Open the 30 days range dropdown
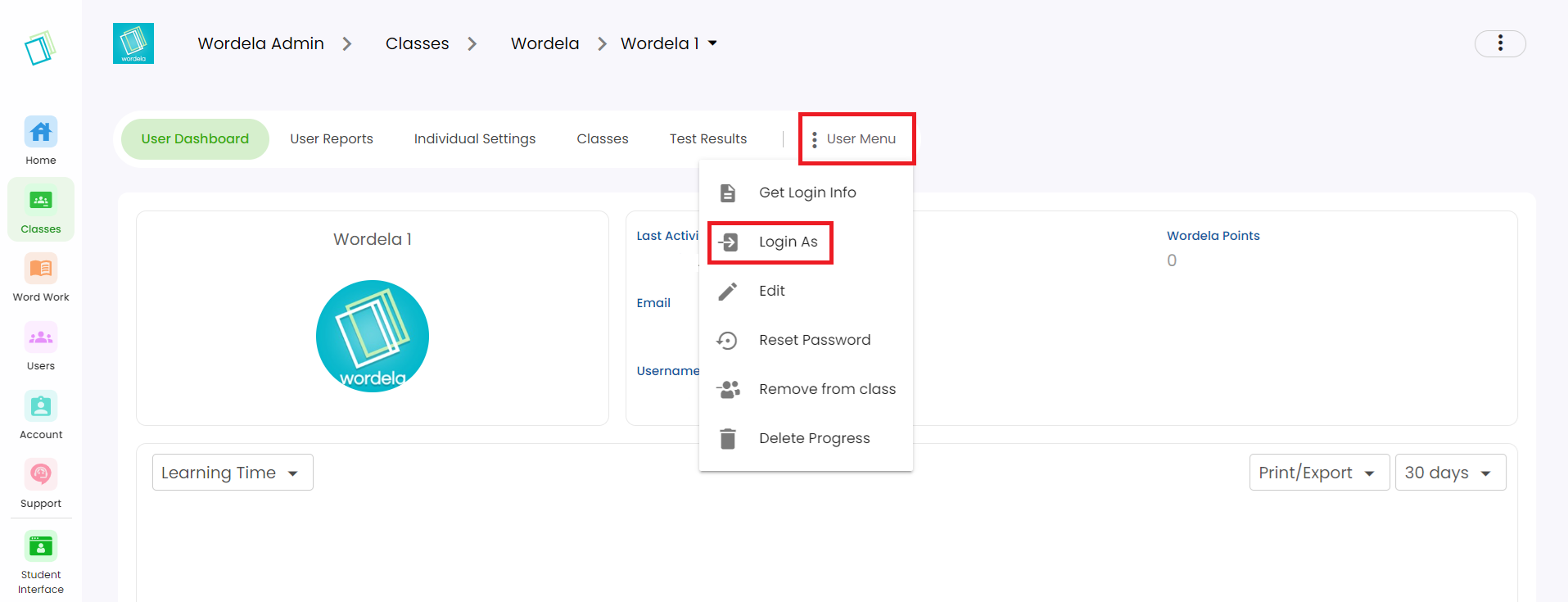1568x602 pixels. point(1450,473)
